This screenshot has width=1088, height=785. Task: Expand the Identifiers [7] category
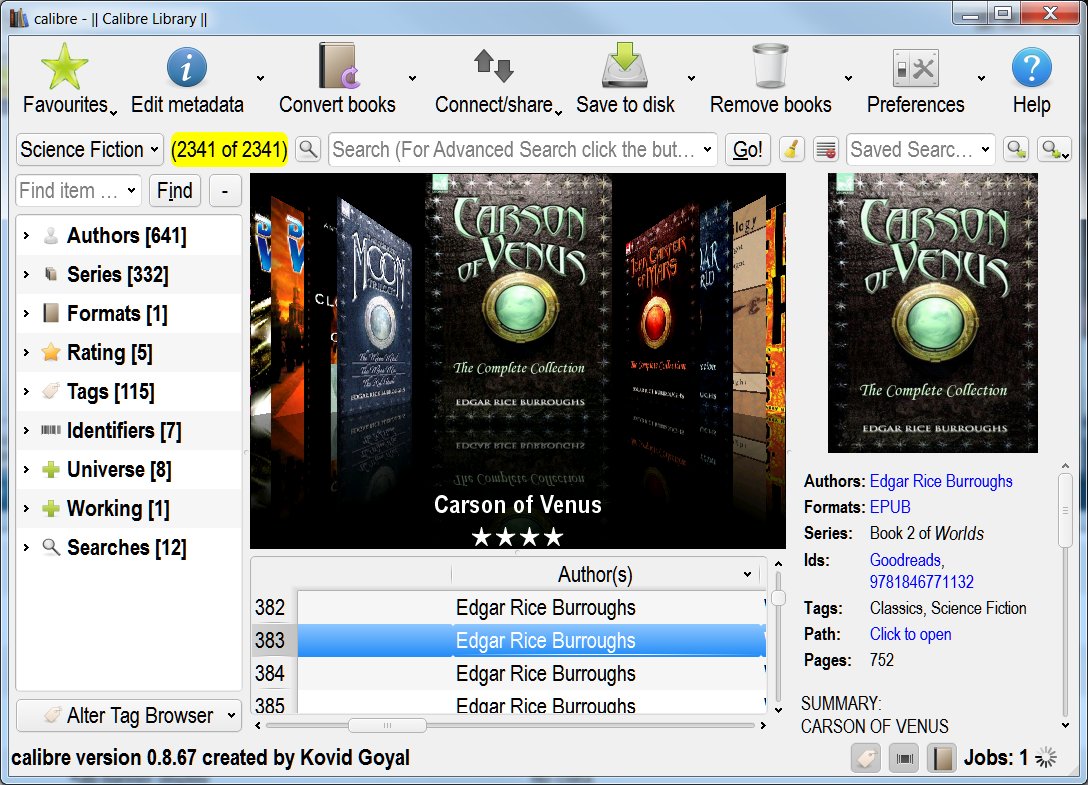(26, 430)
